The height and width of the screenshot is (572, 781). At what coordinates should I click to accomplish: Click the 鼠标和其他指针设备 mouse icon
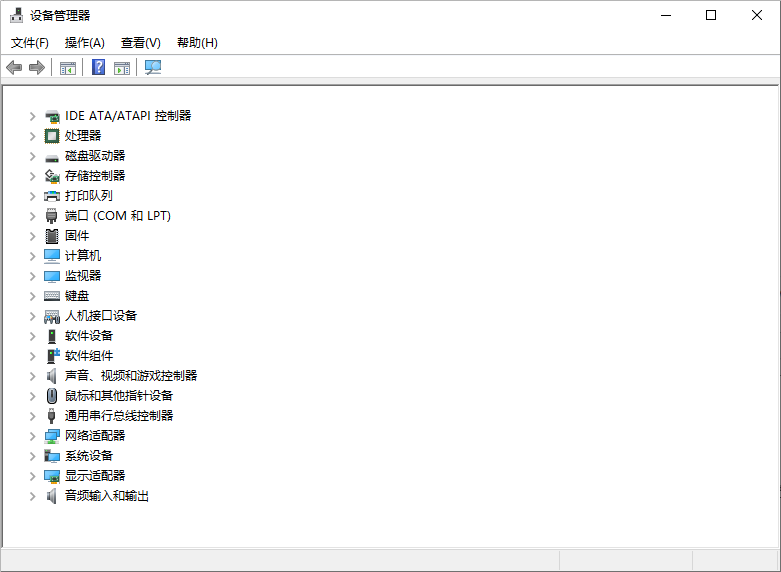[52, 396]
